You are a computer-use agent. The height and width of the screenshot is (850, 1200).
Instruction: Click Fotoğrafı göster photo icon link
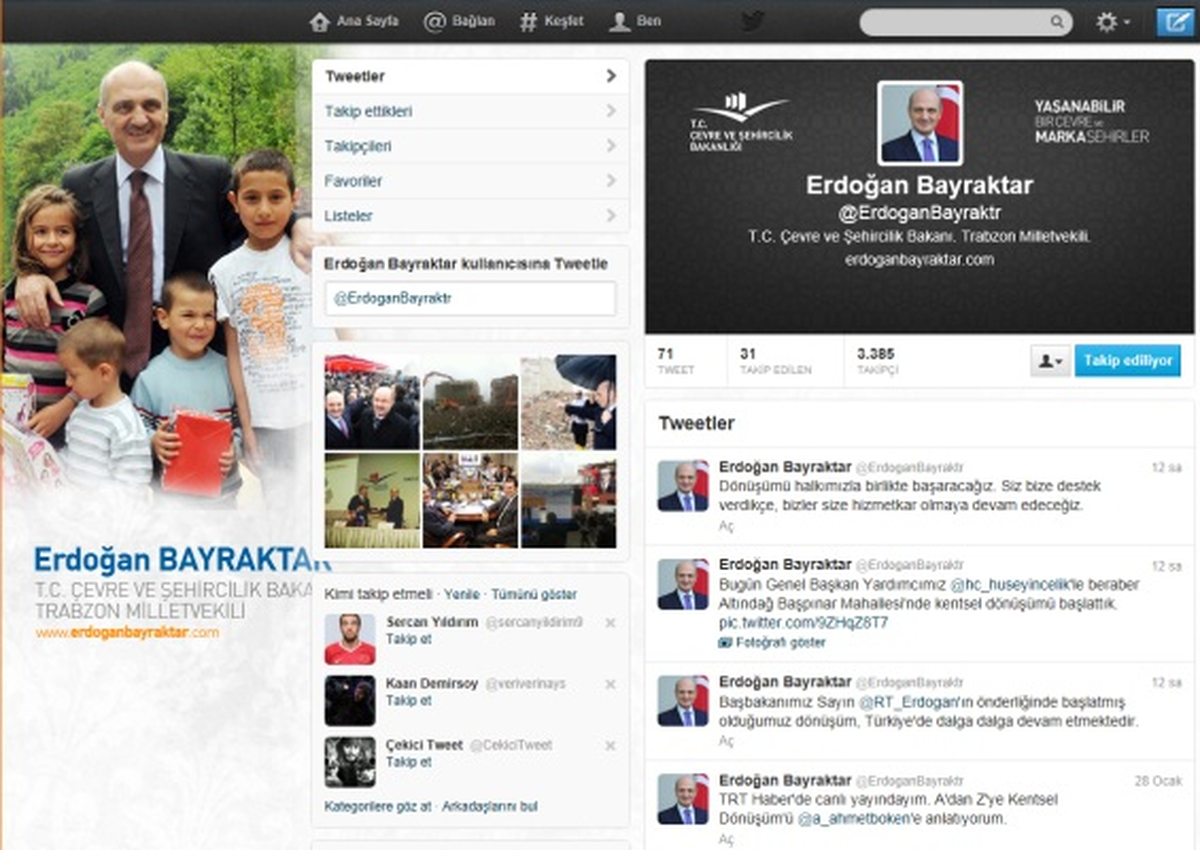(x=772, y=642)
